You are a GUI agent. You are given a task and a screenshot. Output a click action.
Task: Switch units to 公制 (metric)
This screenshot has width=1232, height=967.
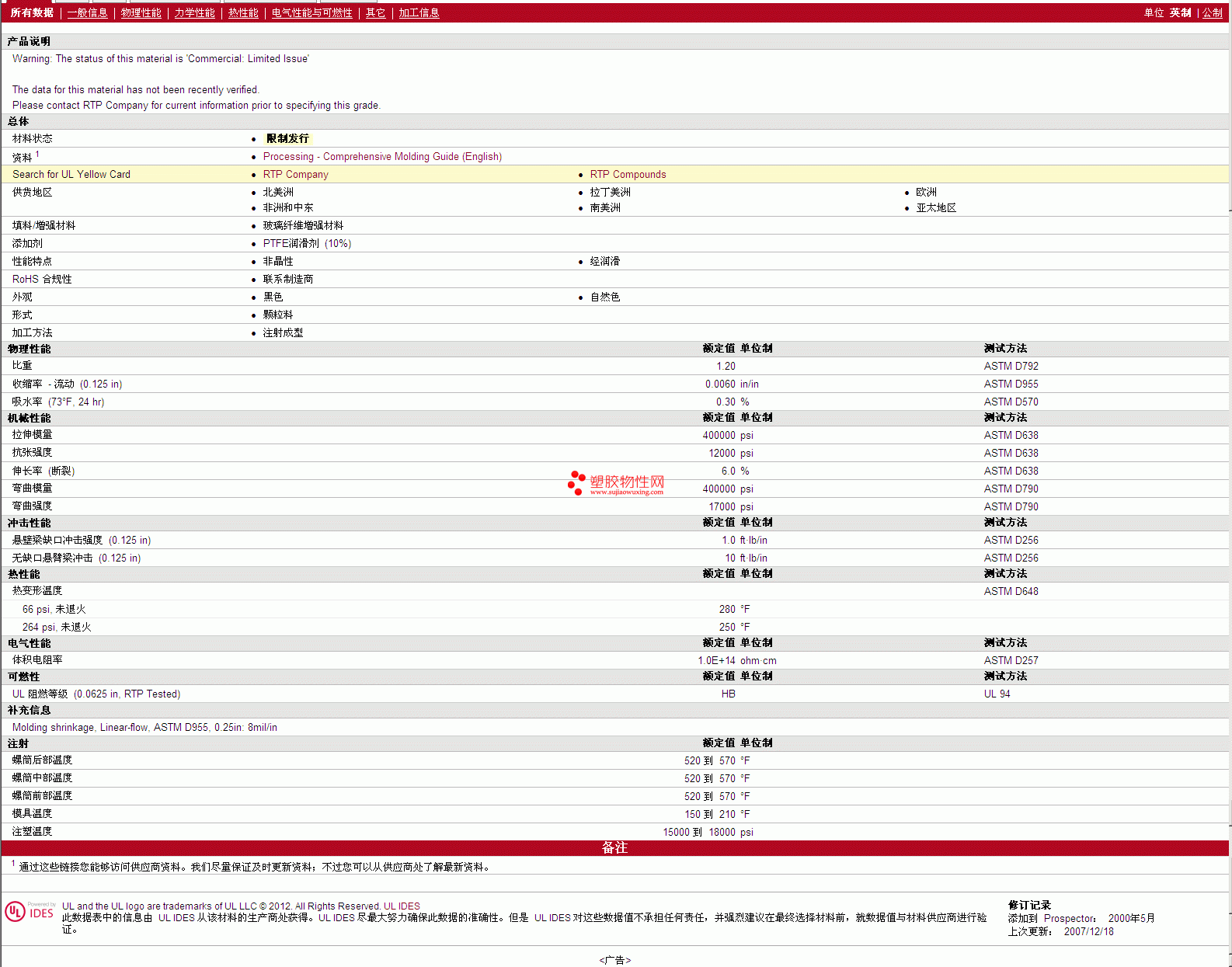1212,13
